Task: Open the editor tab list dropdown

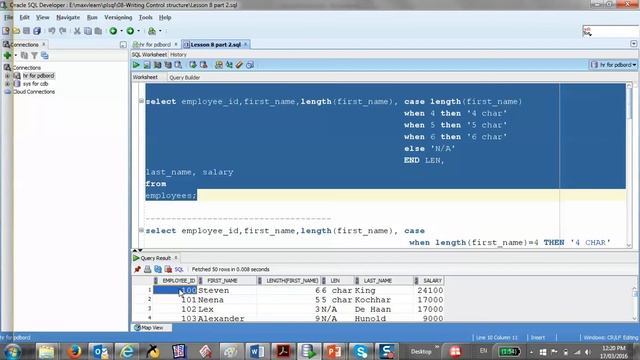Action: [633, 44]
